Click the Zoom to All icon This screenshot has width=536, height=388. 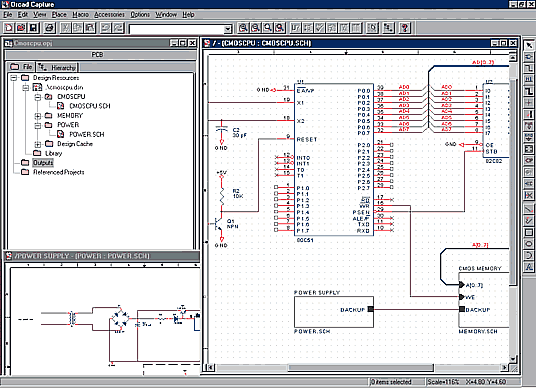tap(280, 28)
